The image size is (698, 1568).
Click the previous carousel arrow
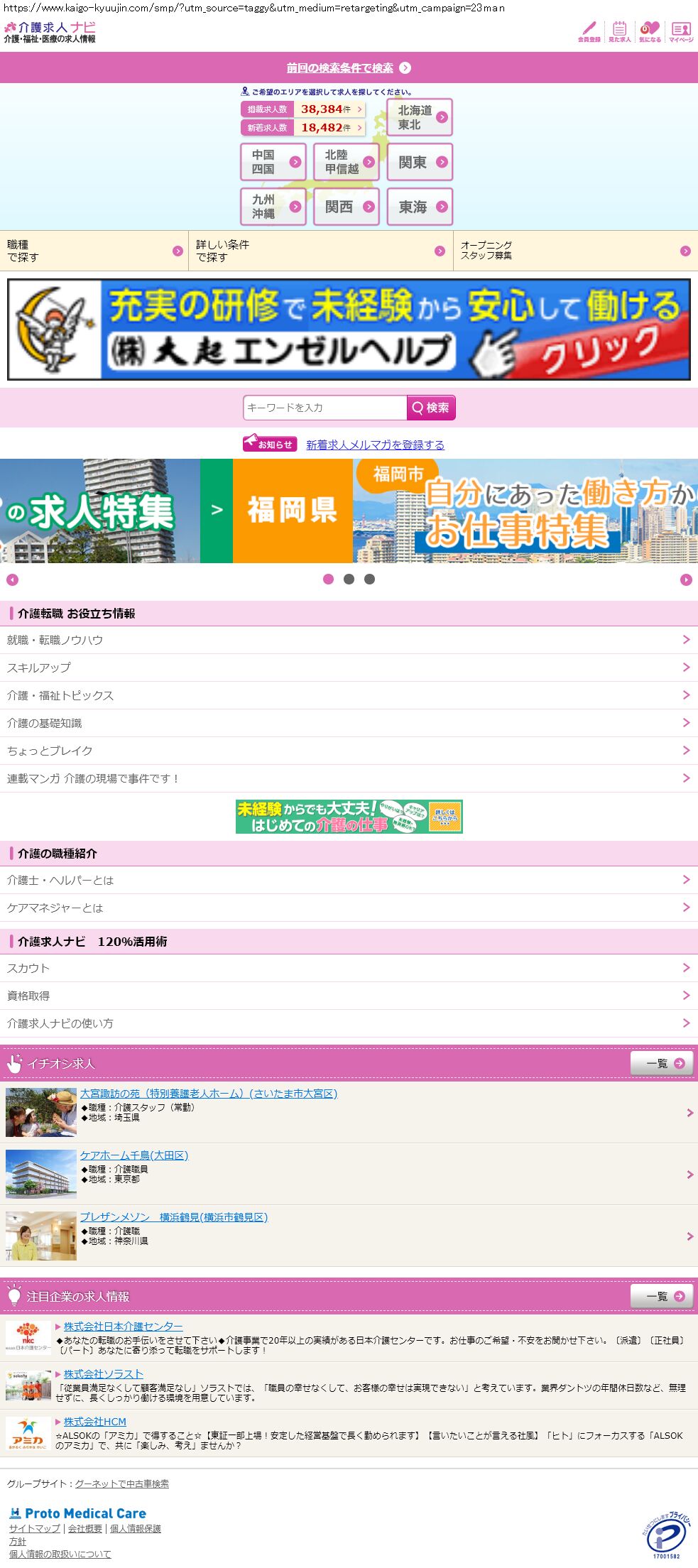pyautogui.click(x=12, y=580)
